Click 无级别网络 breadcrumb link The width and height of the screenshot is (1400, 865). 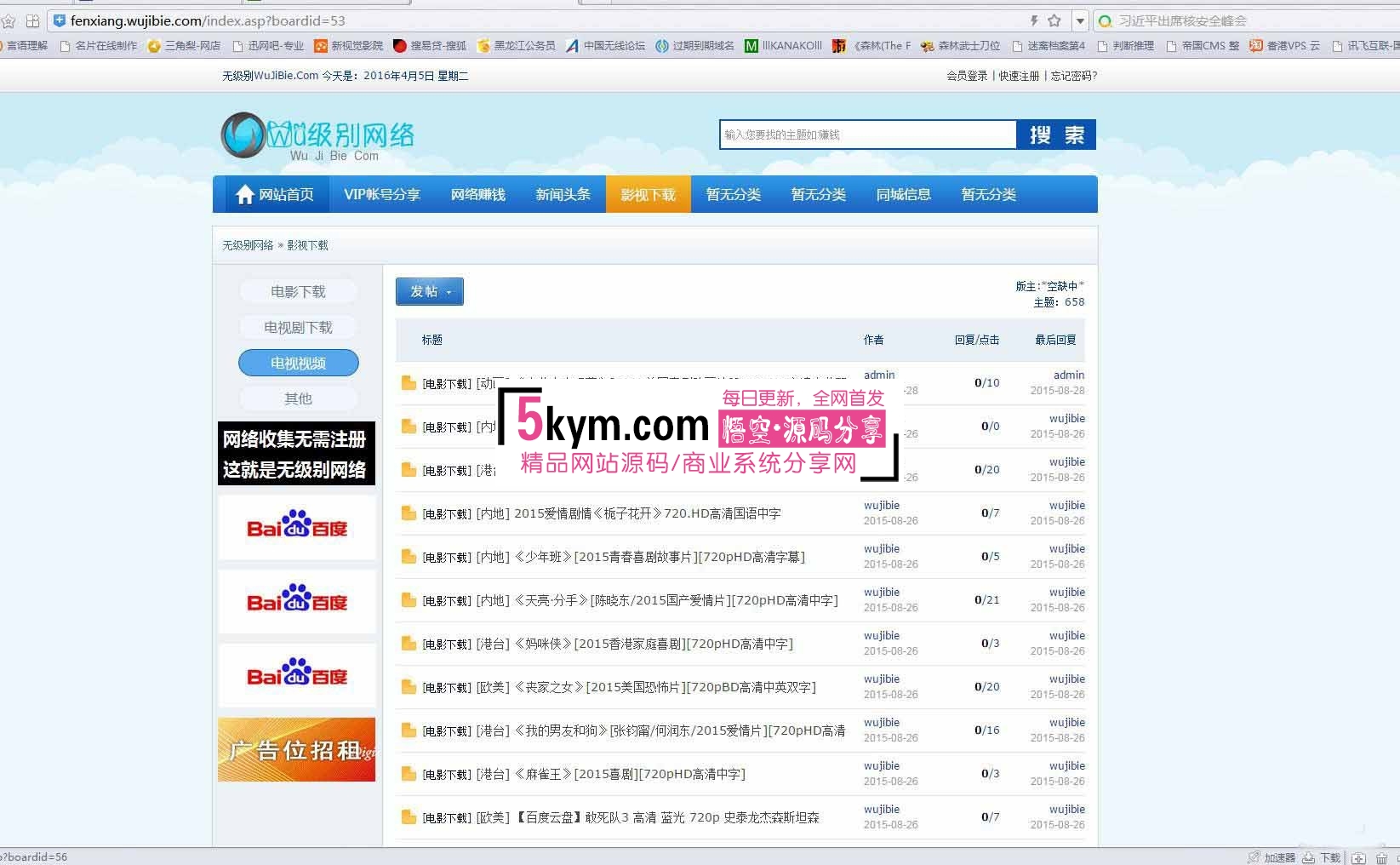point(248,245)
